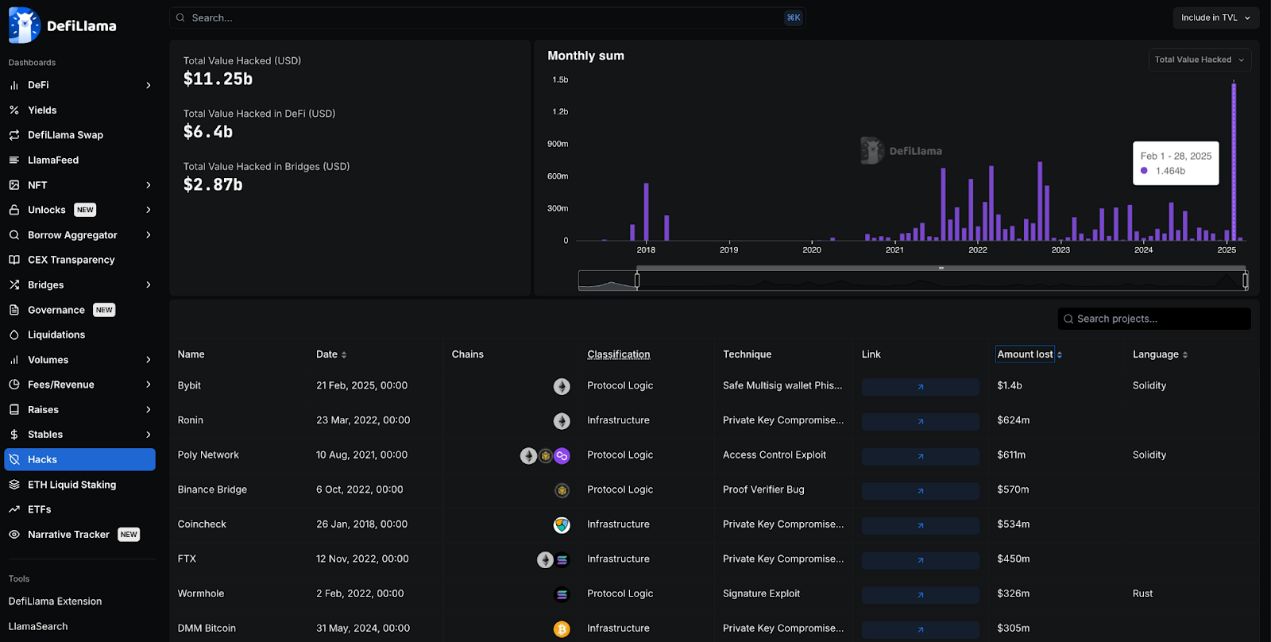1271x642 pixels.
Task: Click the Yields percent icon in sidebar
Action: pyautogui.click(x=14, y=110)
